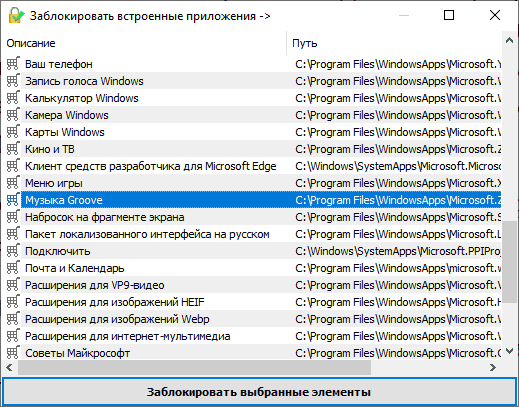
Task: Click the cart icon beside Музыка Groove
Action: 13,199
